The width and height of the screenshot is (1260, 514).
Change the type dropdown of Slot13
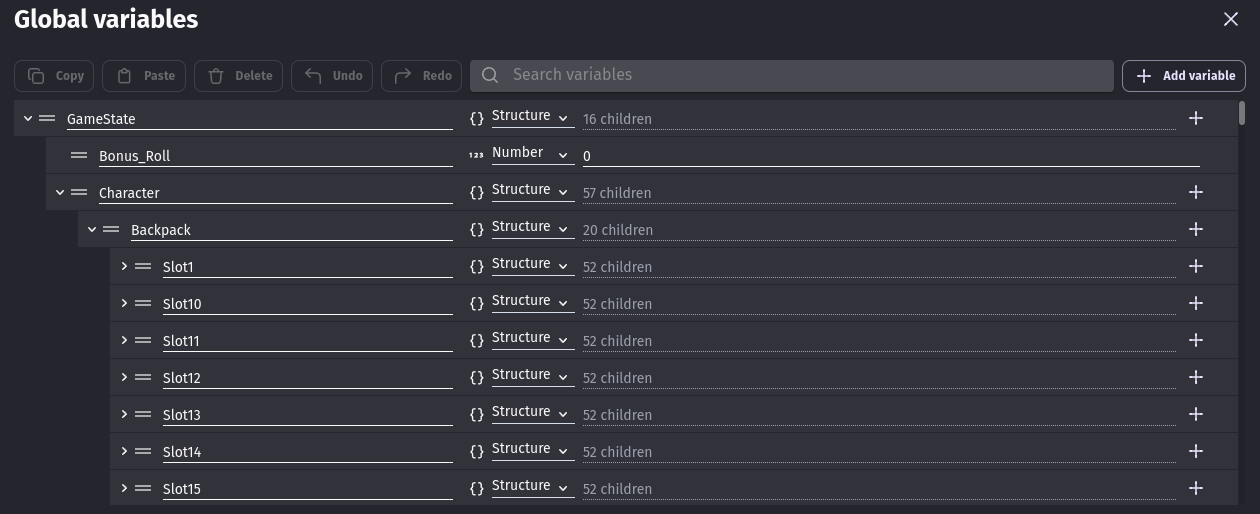(531, 413)
